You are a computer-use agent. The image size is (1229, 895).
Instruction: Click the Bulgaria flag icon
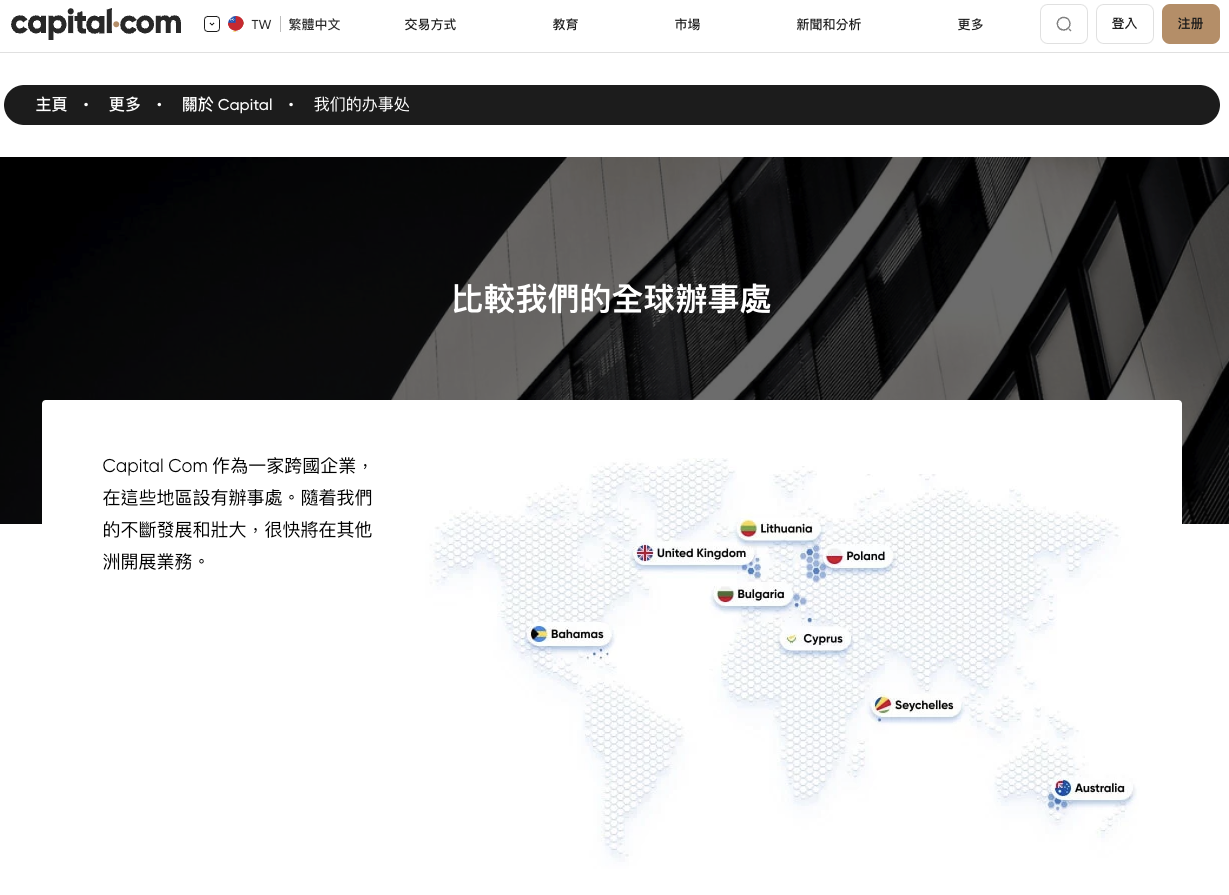(725, 594)
